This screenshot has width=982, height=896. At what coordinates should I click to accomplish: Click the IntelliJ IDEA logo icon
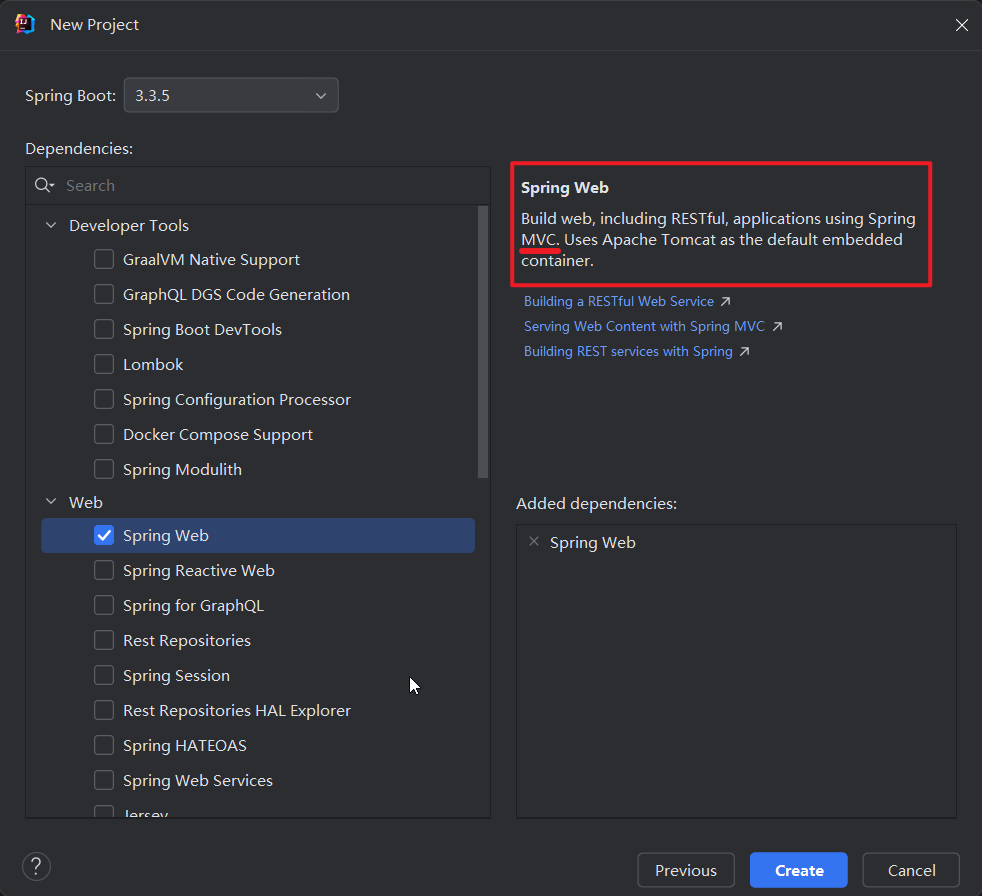26,24
